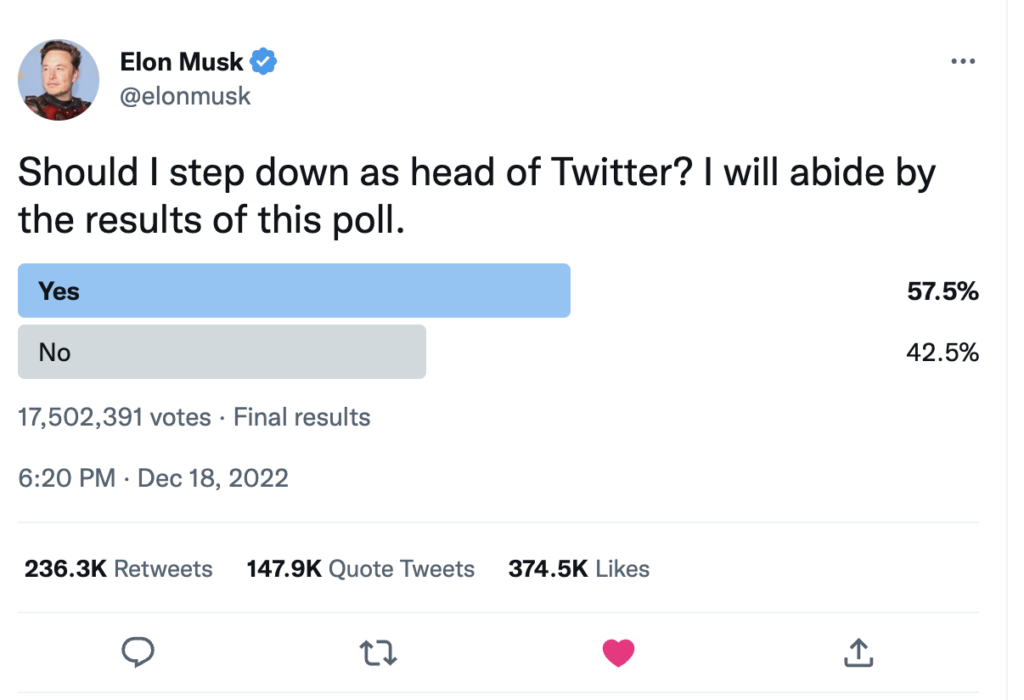Click the 6:20 PM Dec 18, 2022 timestamp
1024x700 pixels.
[x=153, y=478]
